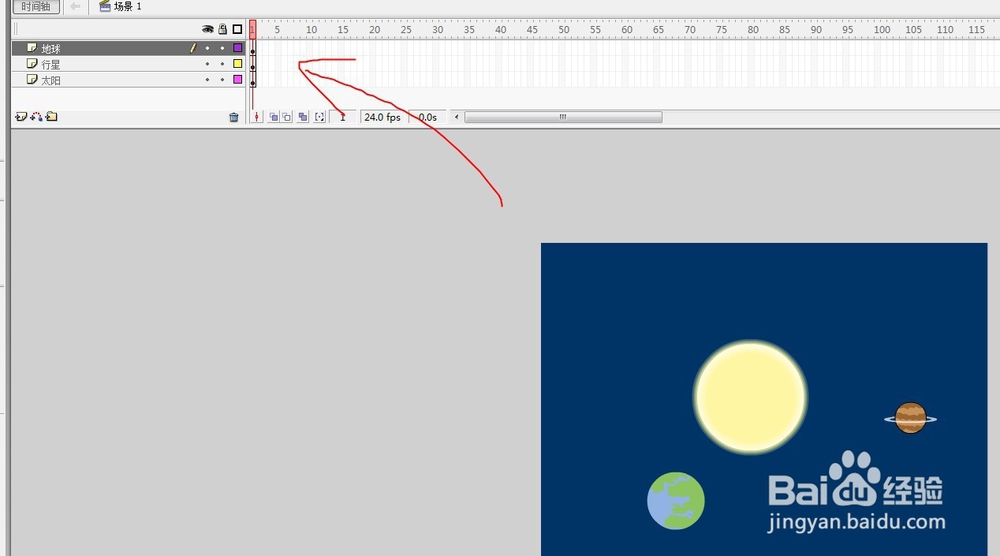Viewport: 1000px width, 556px height.
Task: Toggle lock dot of 地球 layer
Action: tap(223, 48)
